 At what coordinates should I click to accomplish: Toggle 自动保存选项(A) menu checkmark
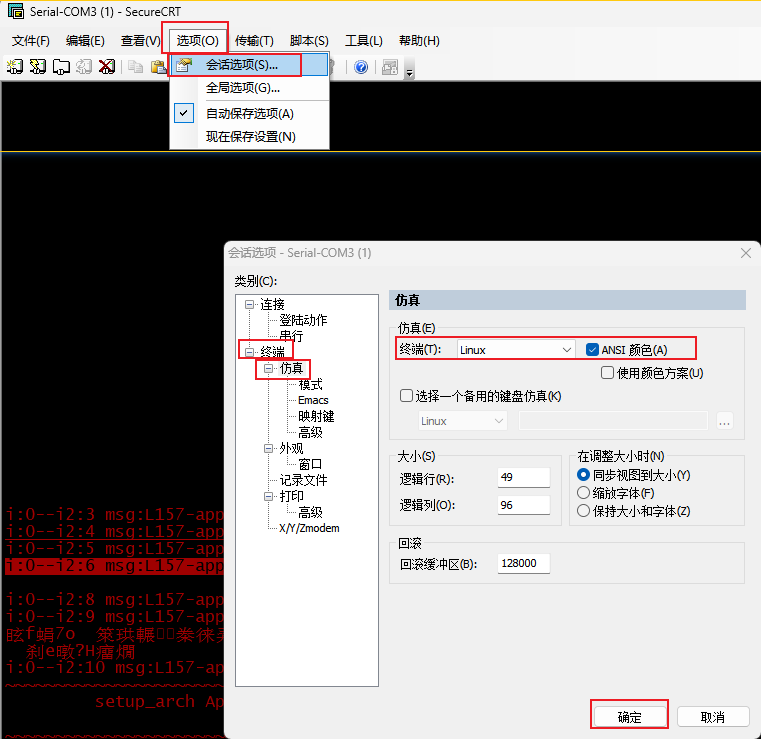[x=184, y=113]
